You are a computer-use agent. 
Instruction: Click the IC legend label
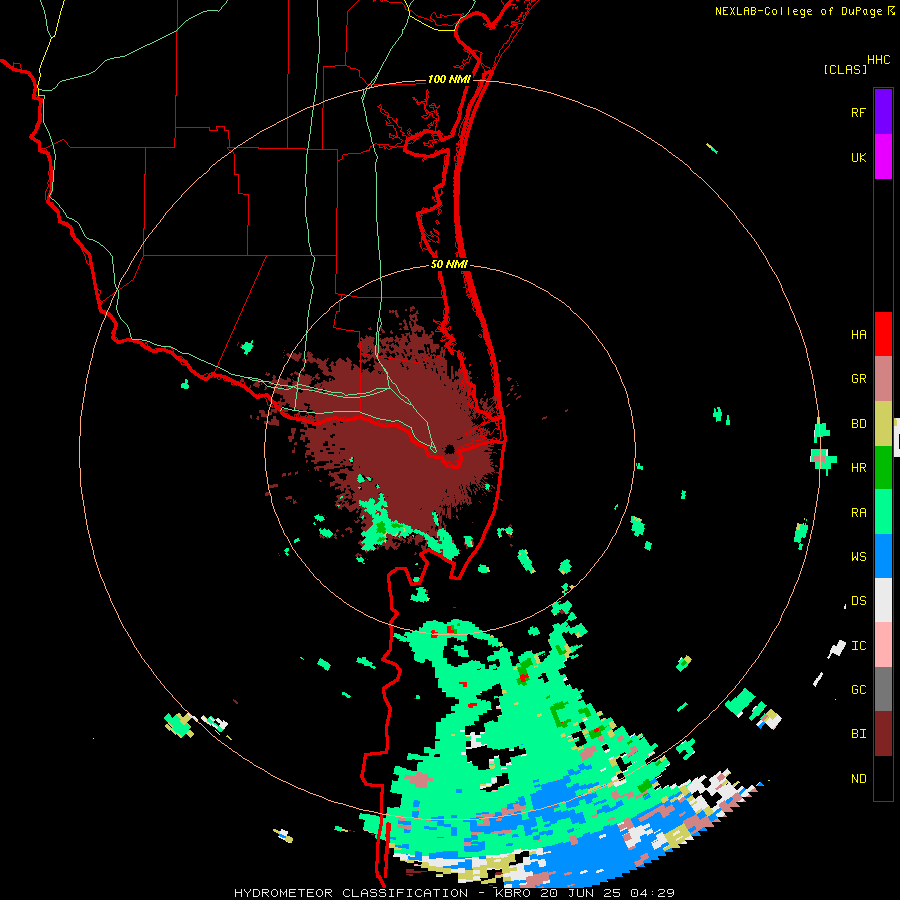pos(858,646)
